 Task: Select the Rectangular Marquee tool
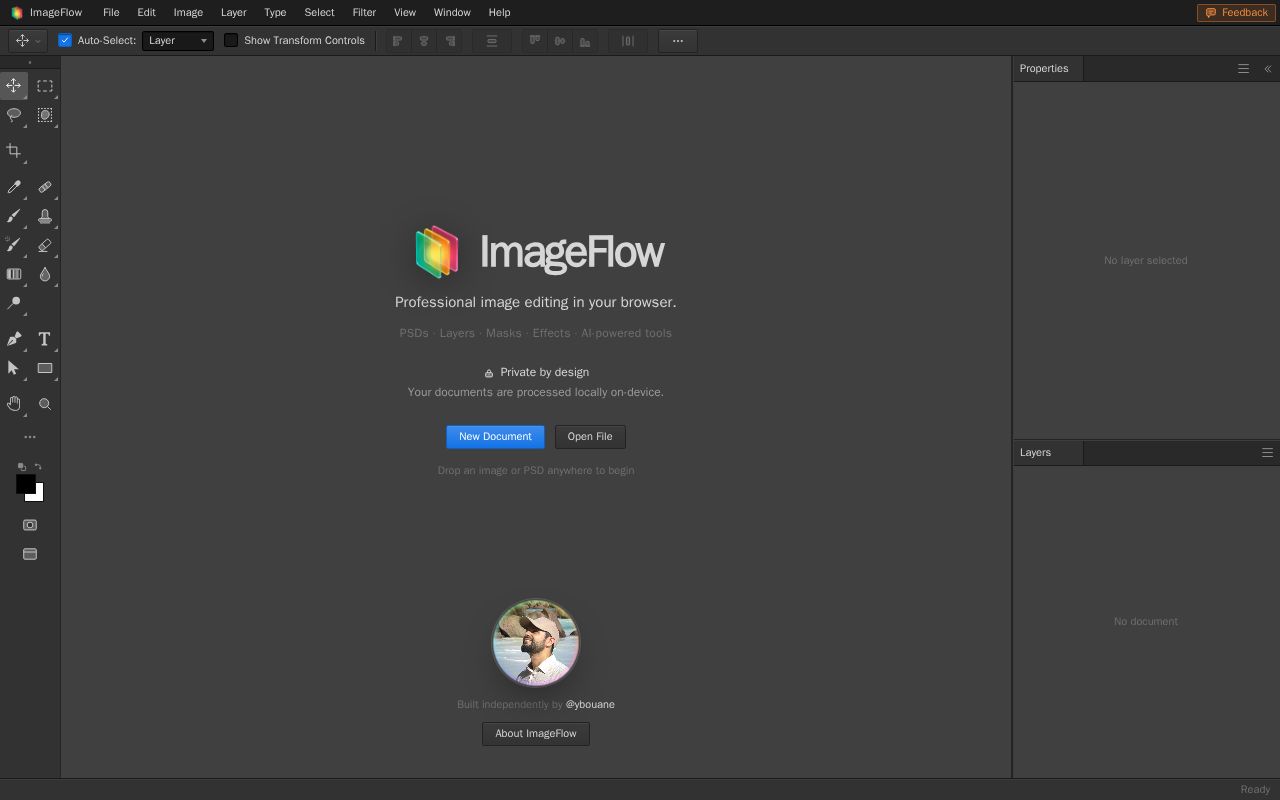[45, 86]
